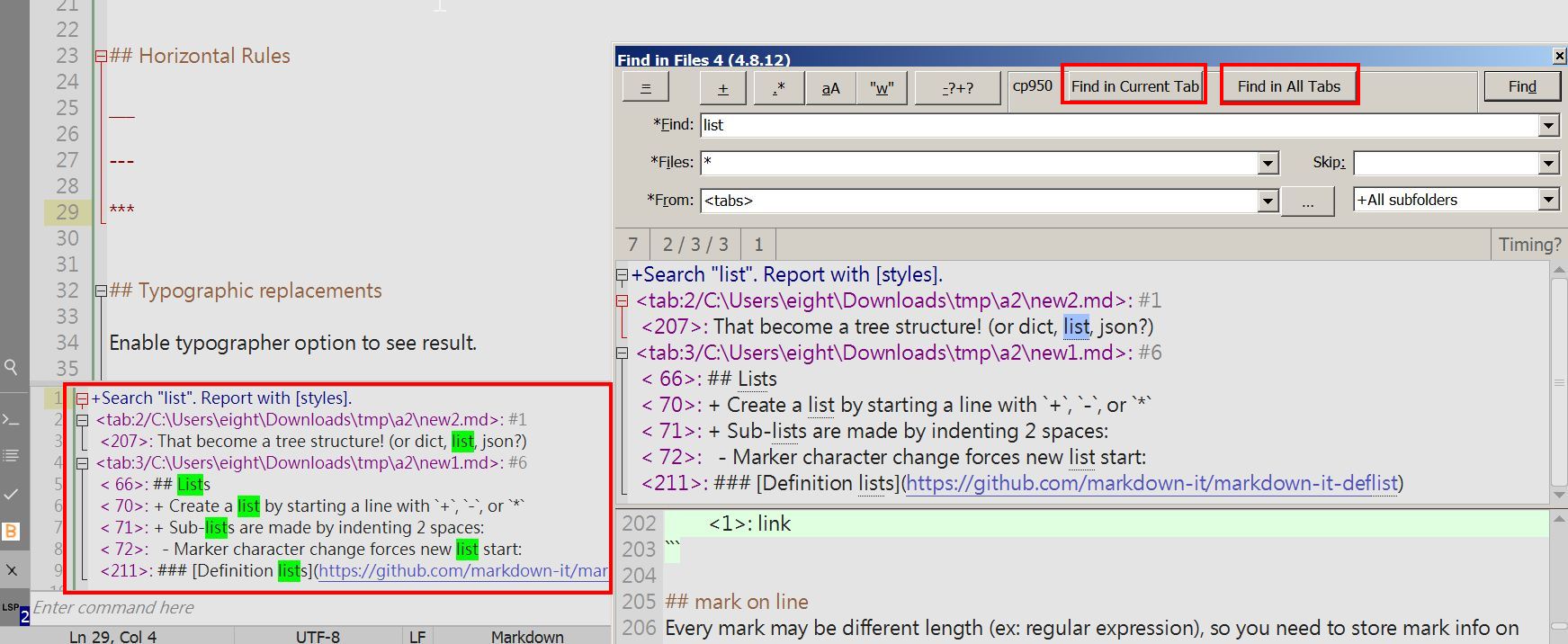Collapse the '## Typographic replacements' fold marker
Image resolution: width=1568 pixels, height=644 pixels.
pyautogui.click(x=101, y=291)
